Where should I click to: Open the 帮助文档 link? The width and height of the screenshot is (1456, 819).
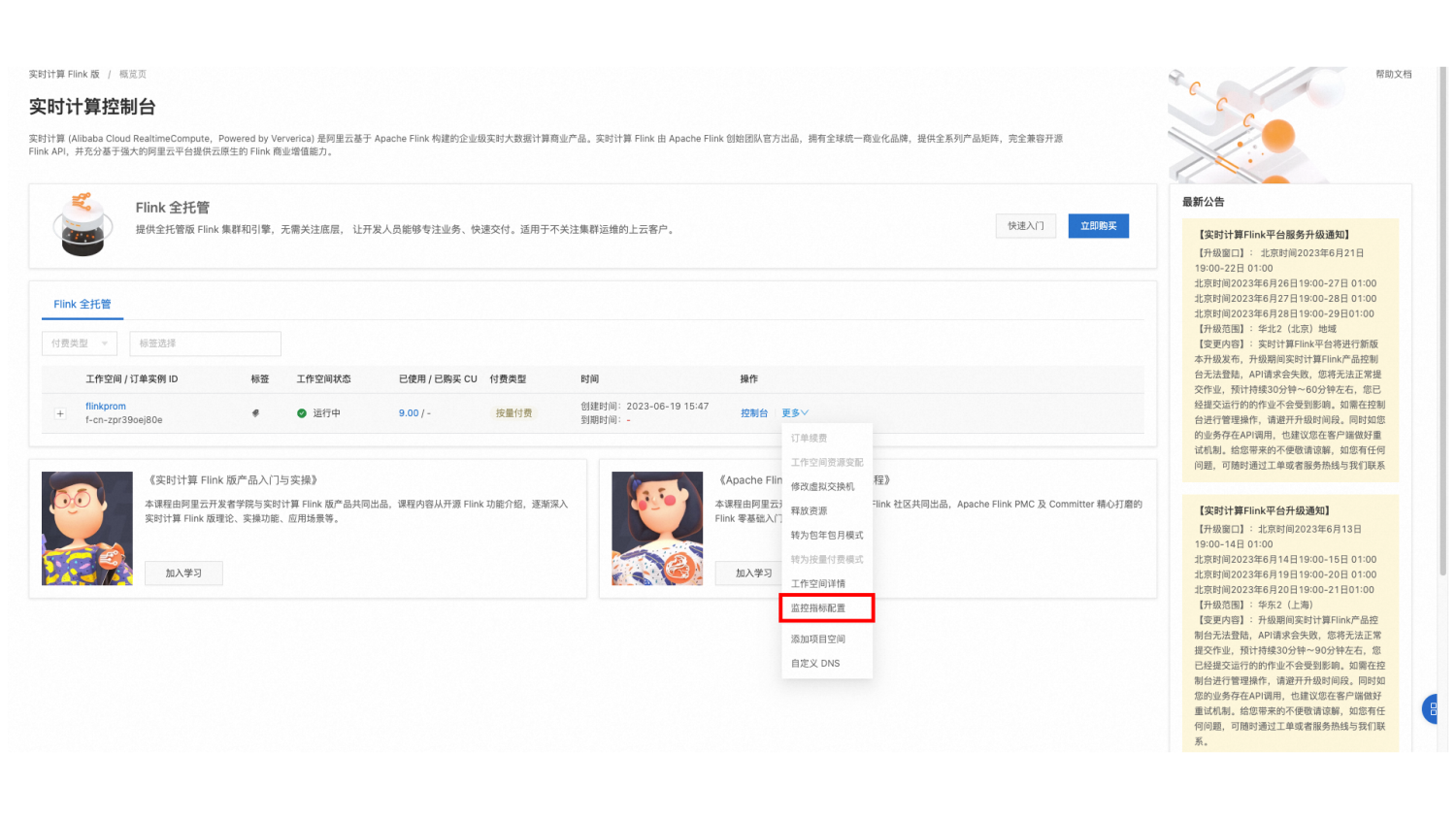pos(1394,75)
